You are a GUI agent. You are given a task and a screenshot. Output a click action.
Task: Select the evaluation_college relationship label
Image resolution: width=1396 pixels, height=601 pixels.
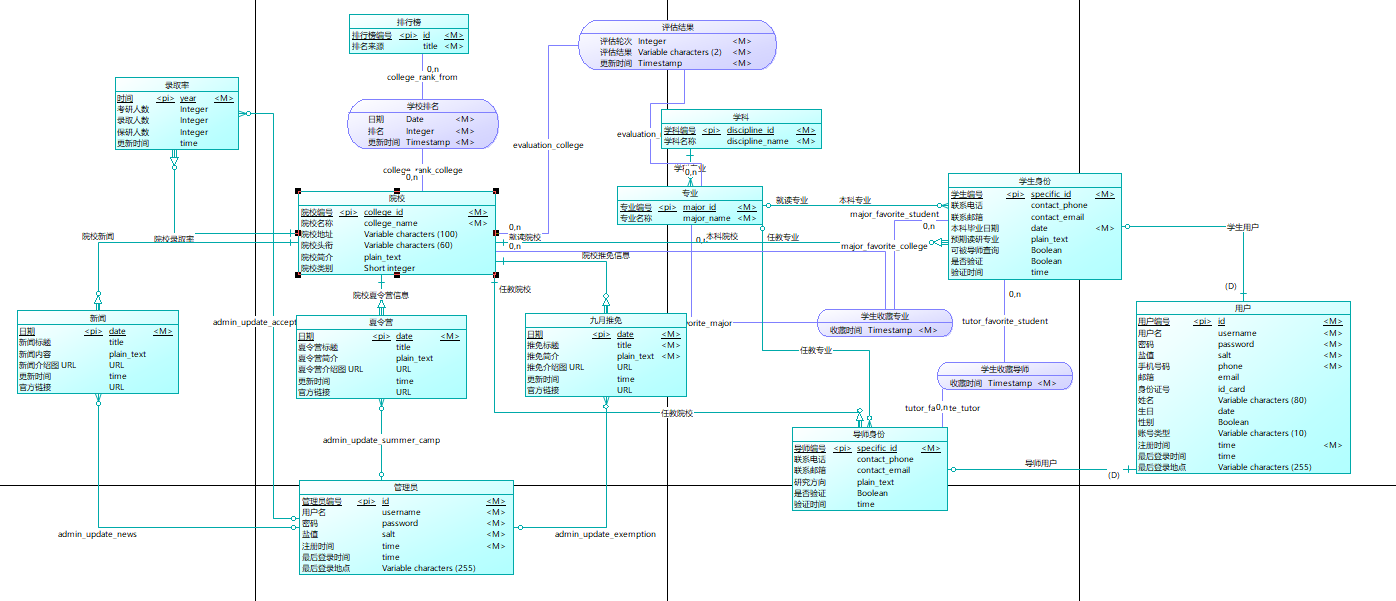tap(548, 145)
